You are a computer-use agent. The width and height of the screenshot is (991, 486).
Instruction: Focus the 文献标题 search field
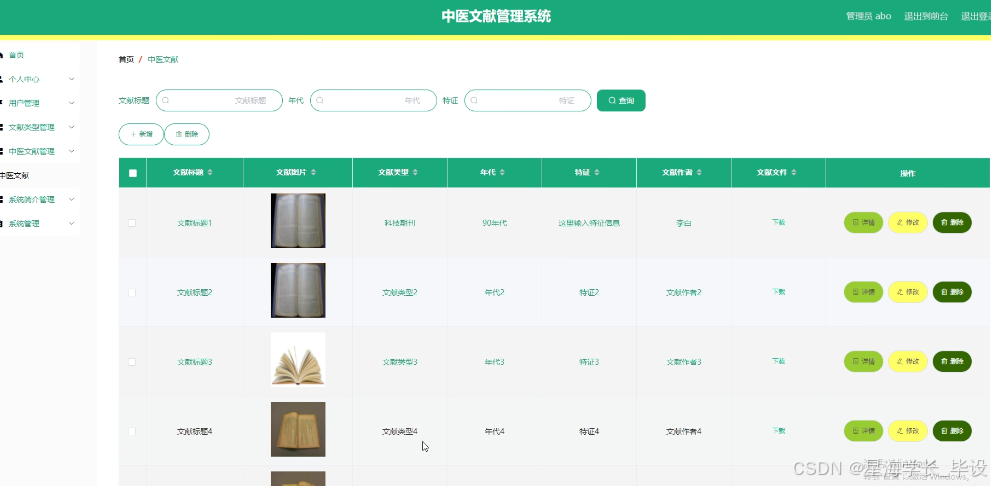tap(219, 100)
